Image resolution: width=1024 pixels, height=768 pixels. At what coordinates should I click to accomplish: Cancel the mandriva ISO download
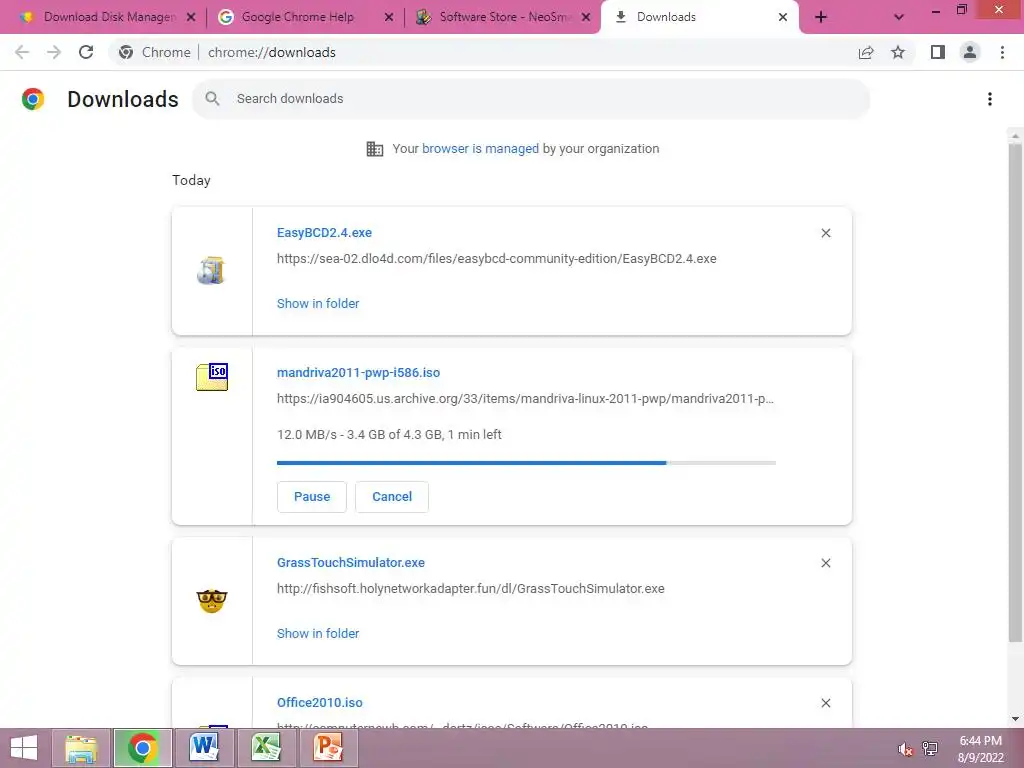[x=392, y=497]
